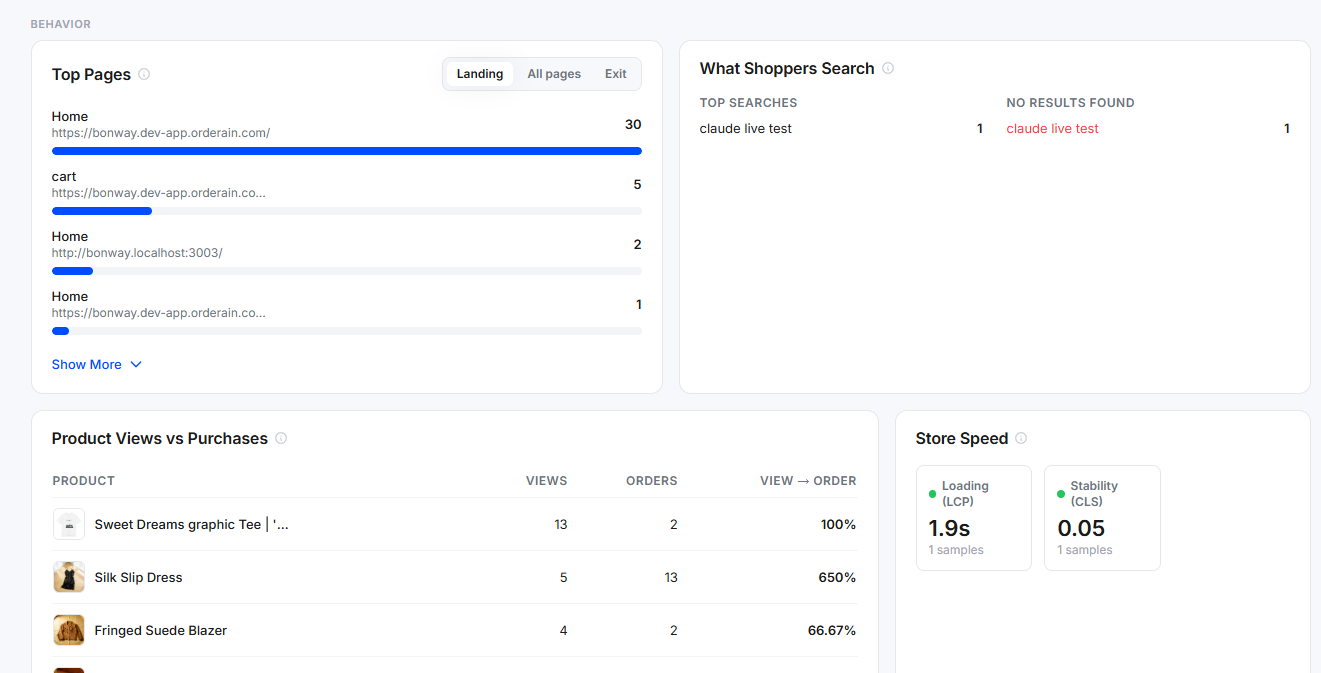Click the 1.9s loading value

[950, 528]
